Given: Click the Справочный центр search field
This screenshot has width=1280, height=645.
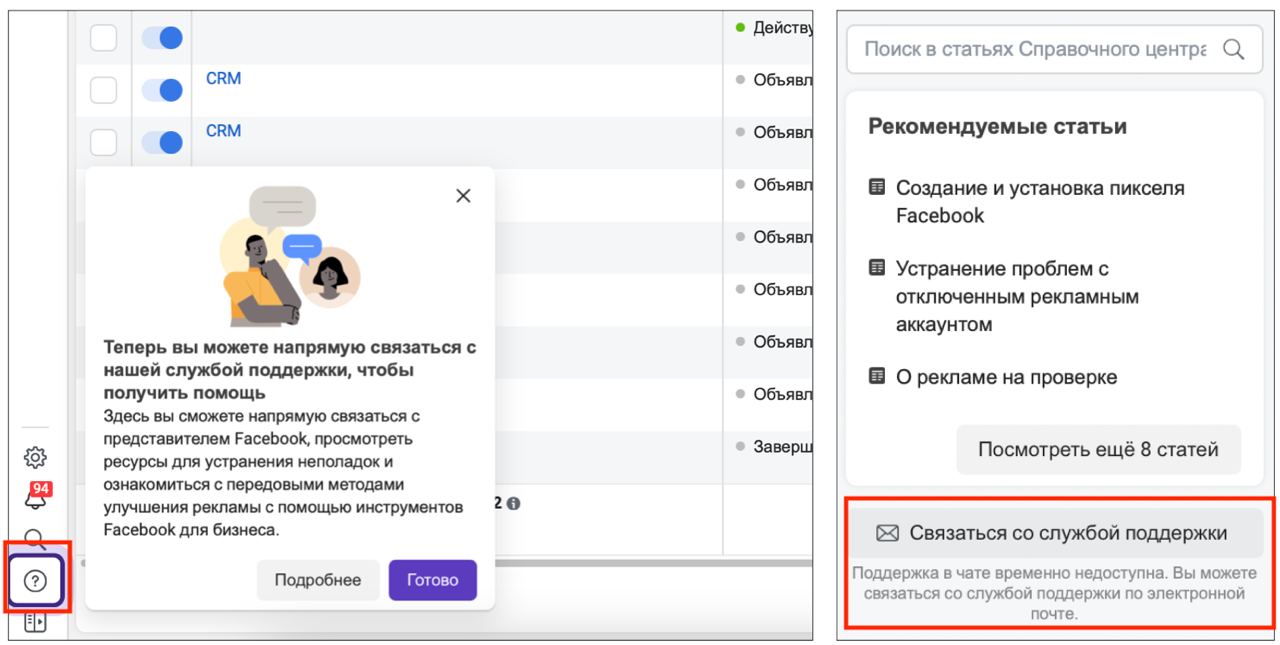Looking at the screenshot, I should tap(1030, 49).
